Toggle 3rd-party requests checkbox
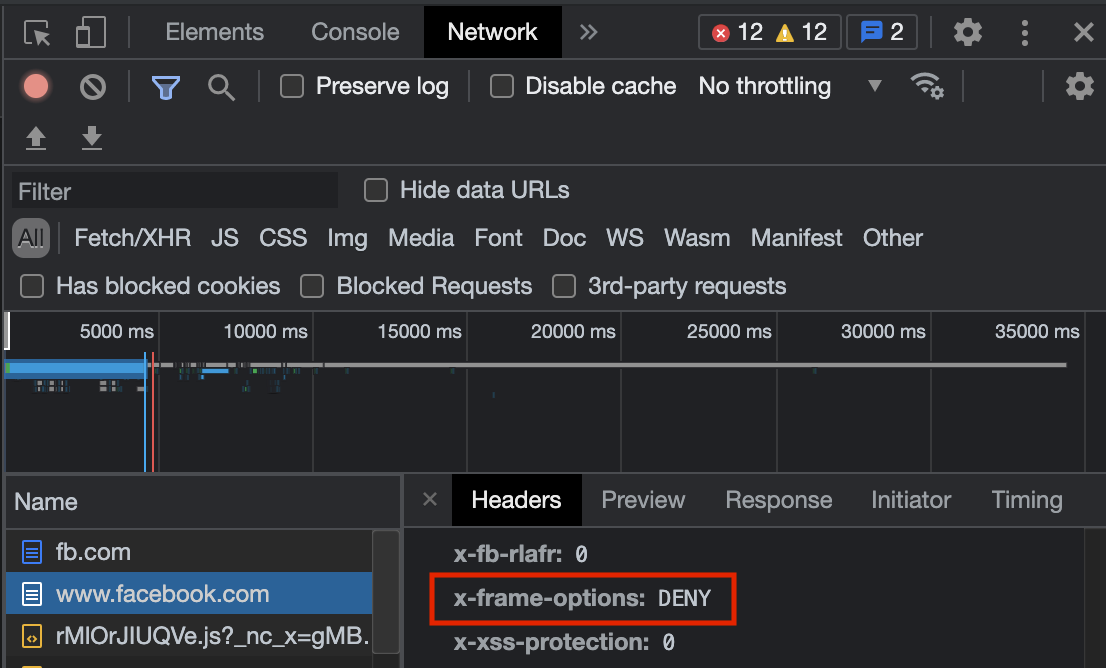Image resolution: width=1106 pixels, height=668 pixels. (x=564, y=286)
